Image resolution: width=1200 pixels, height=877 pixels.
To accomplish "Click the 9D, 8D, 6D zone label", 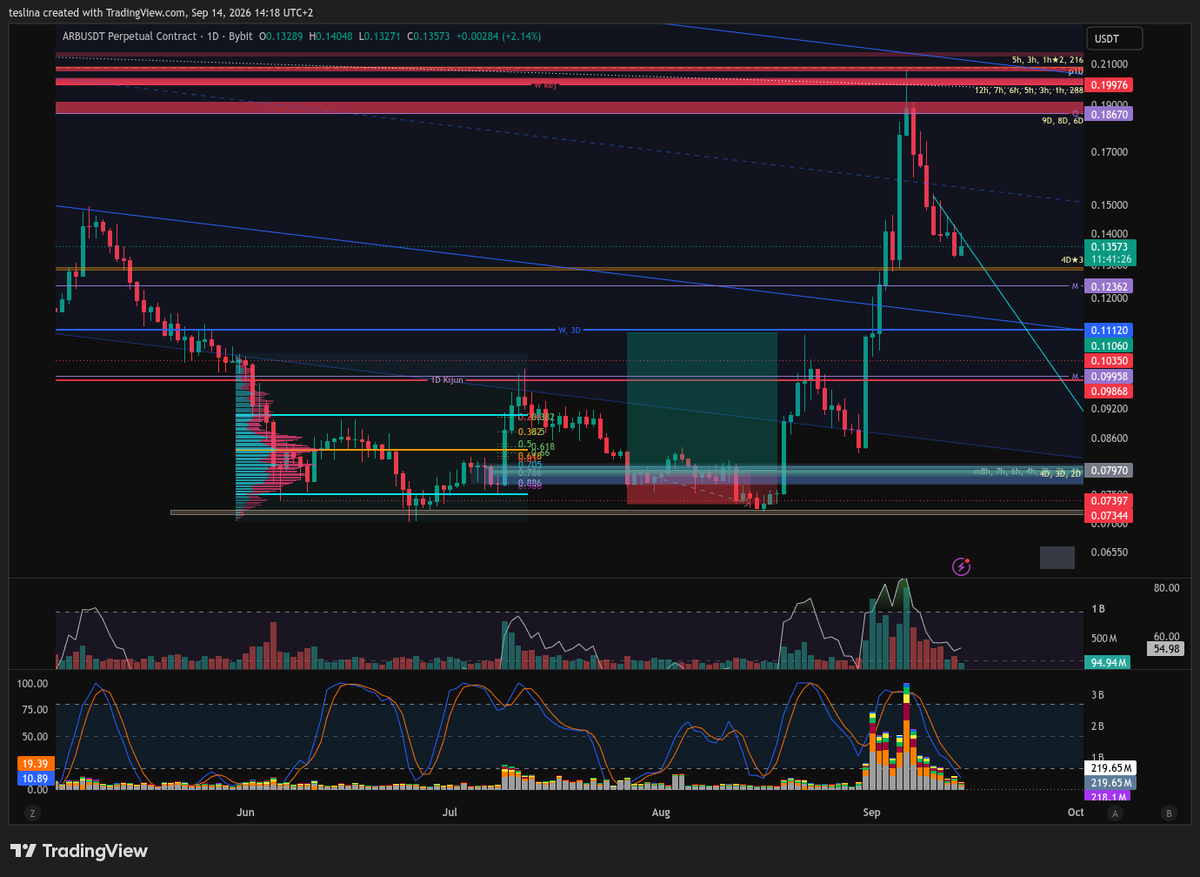I will [x=1063, y=121].
